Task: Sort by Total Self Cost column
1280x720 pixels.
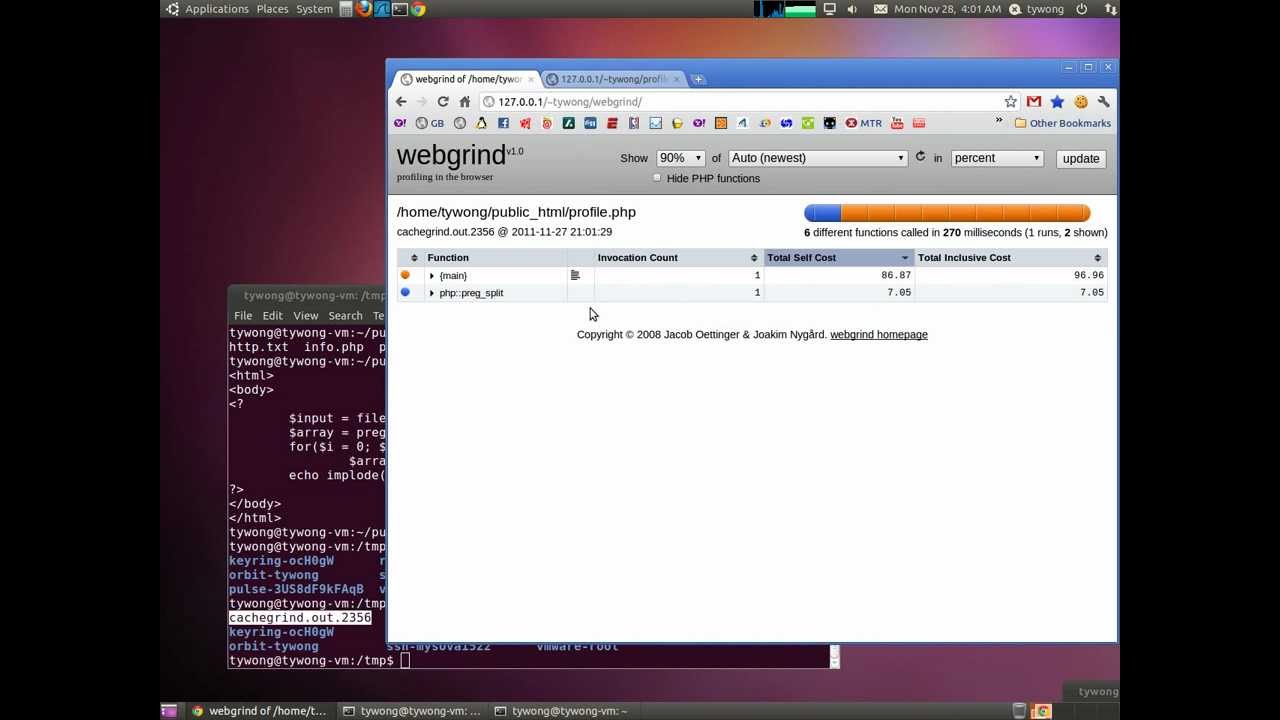Action: [x=838, y=258]
